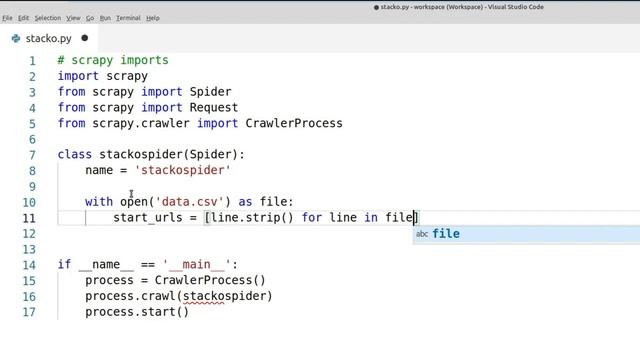Click line number 17 in the gutter
The height and width of the screenshot is (360, 640).
coord(29,312)
